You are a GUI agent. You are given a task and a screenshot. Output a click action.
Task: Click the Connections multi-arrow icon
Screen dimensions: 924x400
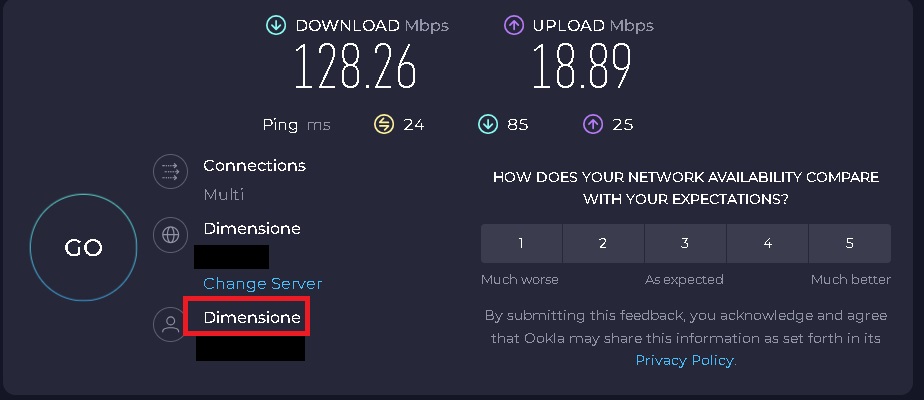[x=171, y=171]
